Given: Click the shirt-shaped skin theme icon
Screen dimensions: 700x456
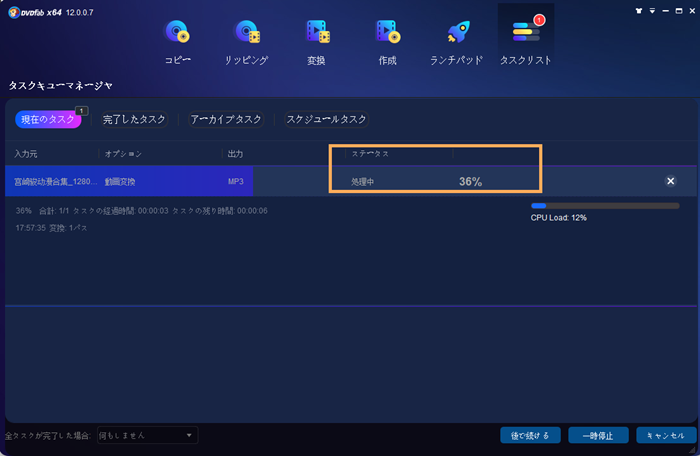Looking at the screenshot, I should 638,10.
